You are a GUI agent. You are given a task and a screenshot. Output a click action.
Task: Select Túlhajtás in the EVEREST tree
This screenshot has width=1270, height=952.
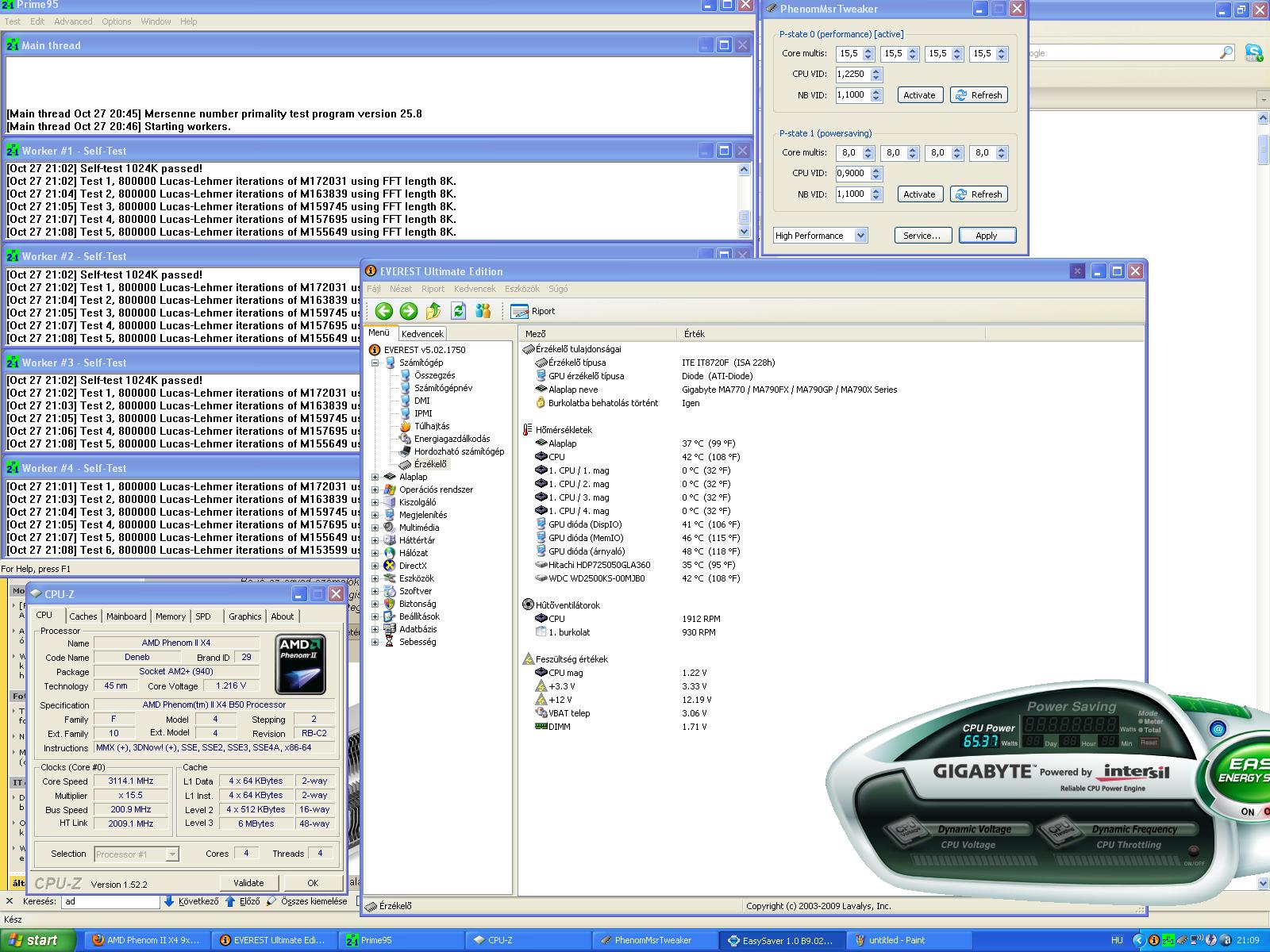[431, 426]
